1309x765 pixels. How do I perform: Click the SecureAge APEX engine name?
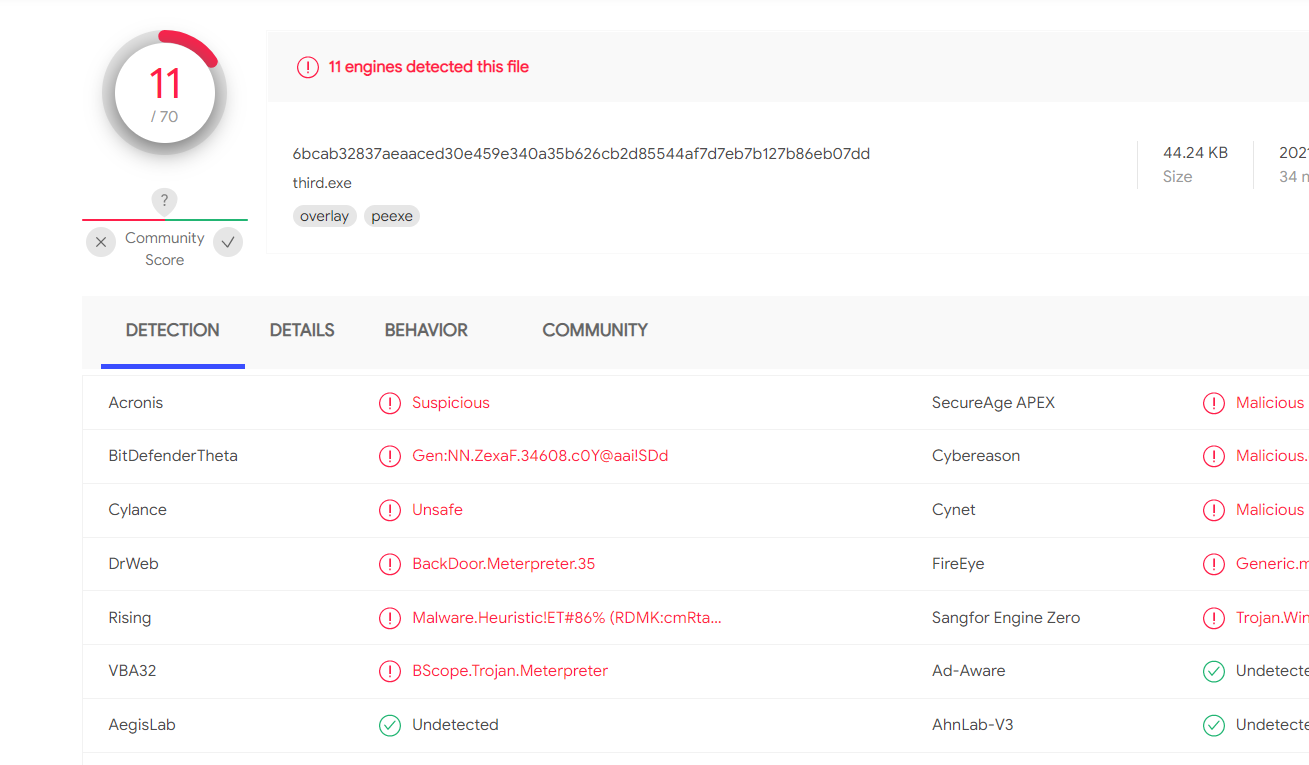pos(993,403)
